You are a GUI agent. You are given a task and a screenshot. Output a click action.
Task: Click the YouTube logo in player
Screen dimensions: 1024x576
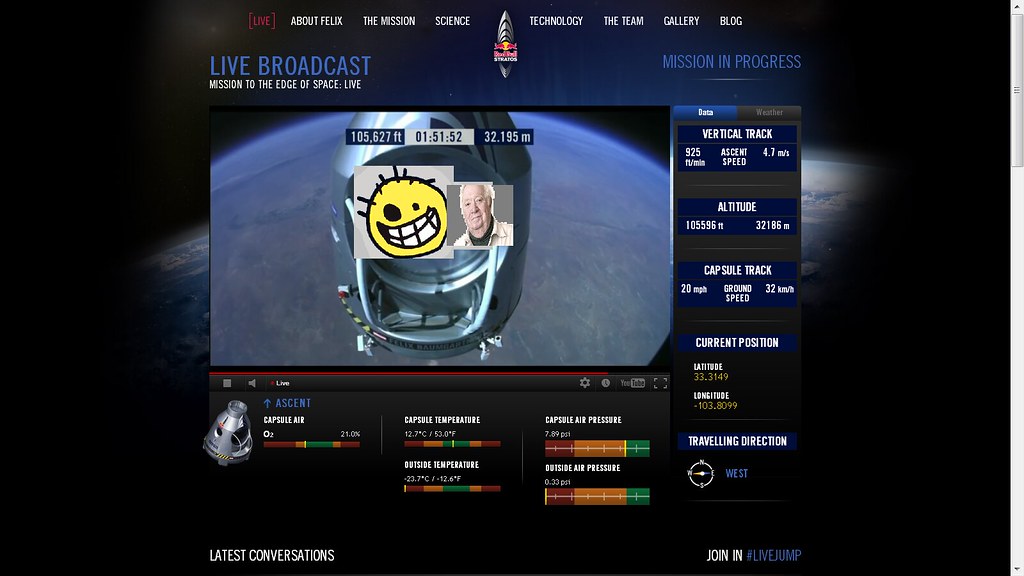(x=632, y=383)
